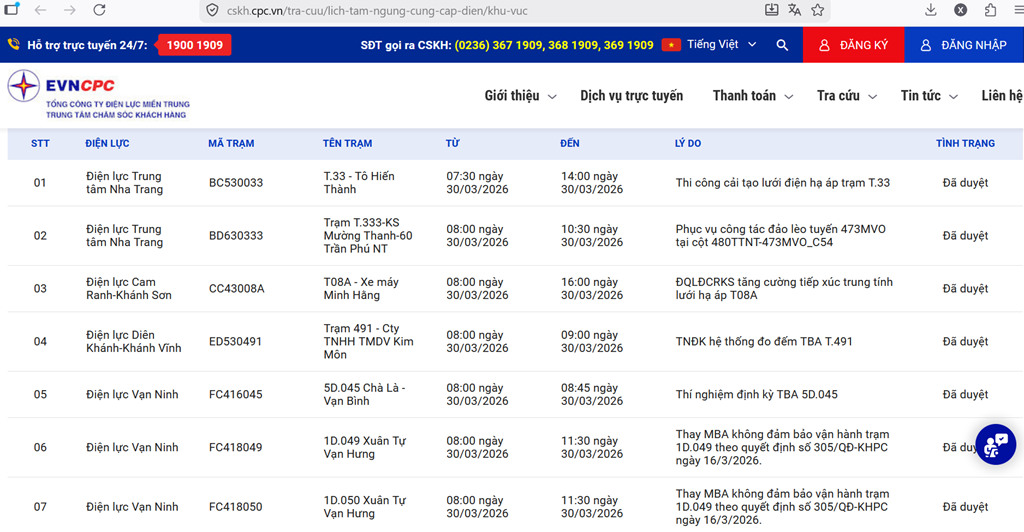Click the translate page icon in address bar

point(795,11)
